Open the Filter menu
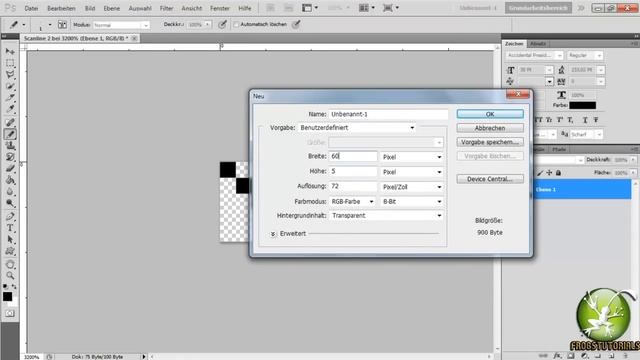The height and width of the screenshot is (360, 640). pos(167,8)
